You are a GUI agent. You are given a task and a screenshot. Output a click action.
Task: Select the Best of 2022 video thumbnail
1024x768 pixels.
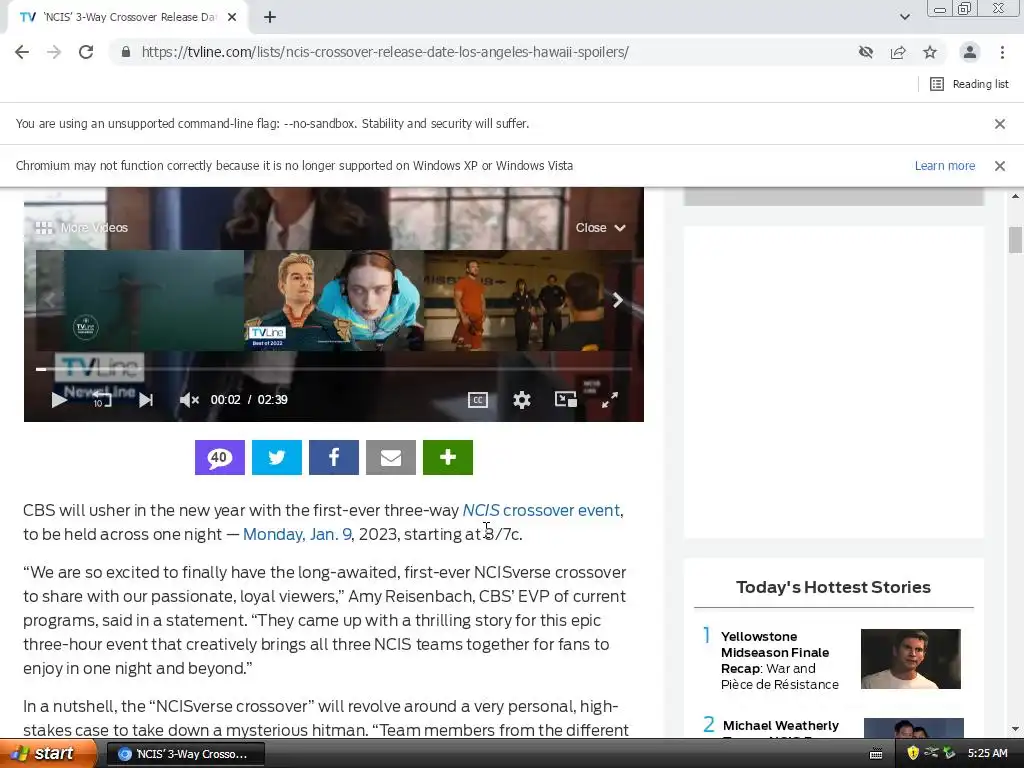pos(334,300)
